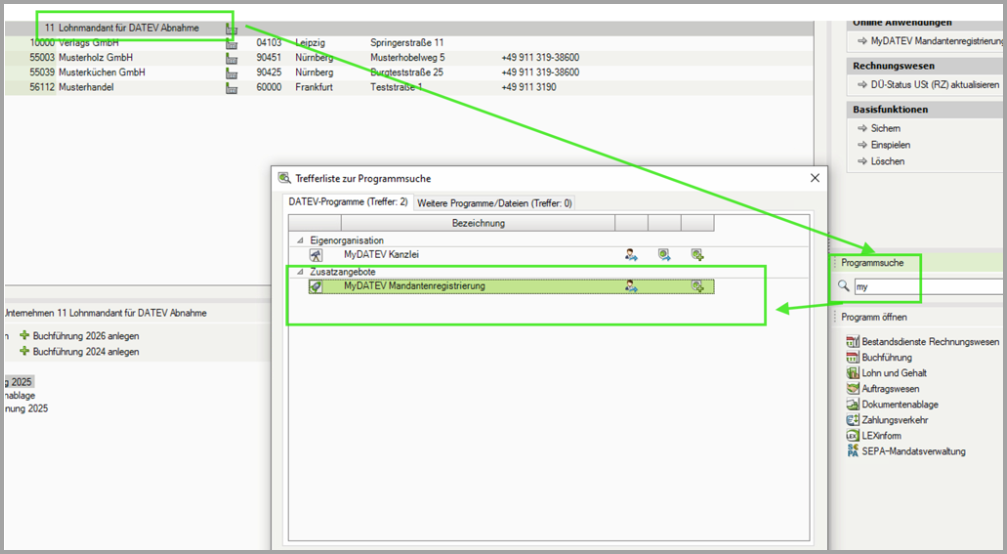Image resolution: width=1007 pixels, height=554 pixels.
Task: Open the Buchführung program icon
Action: tap(852, 357)
